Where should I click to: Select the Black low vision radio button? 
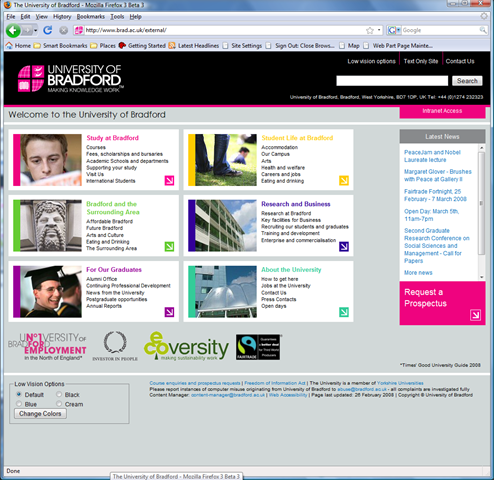59,394
